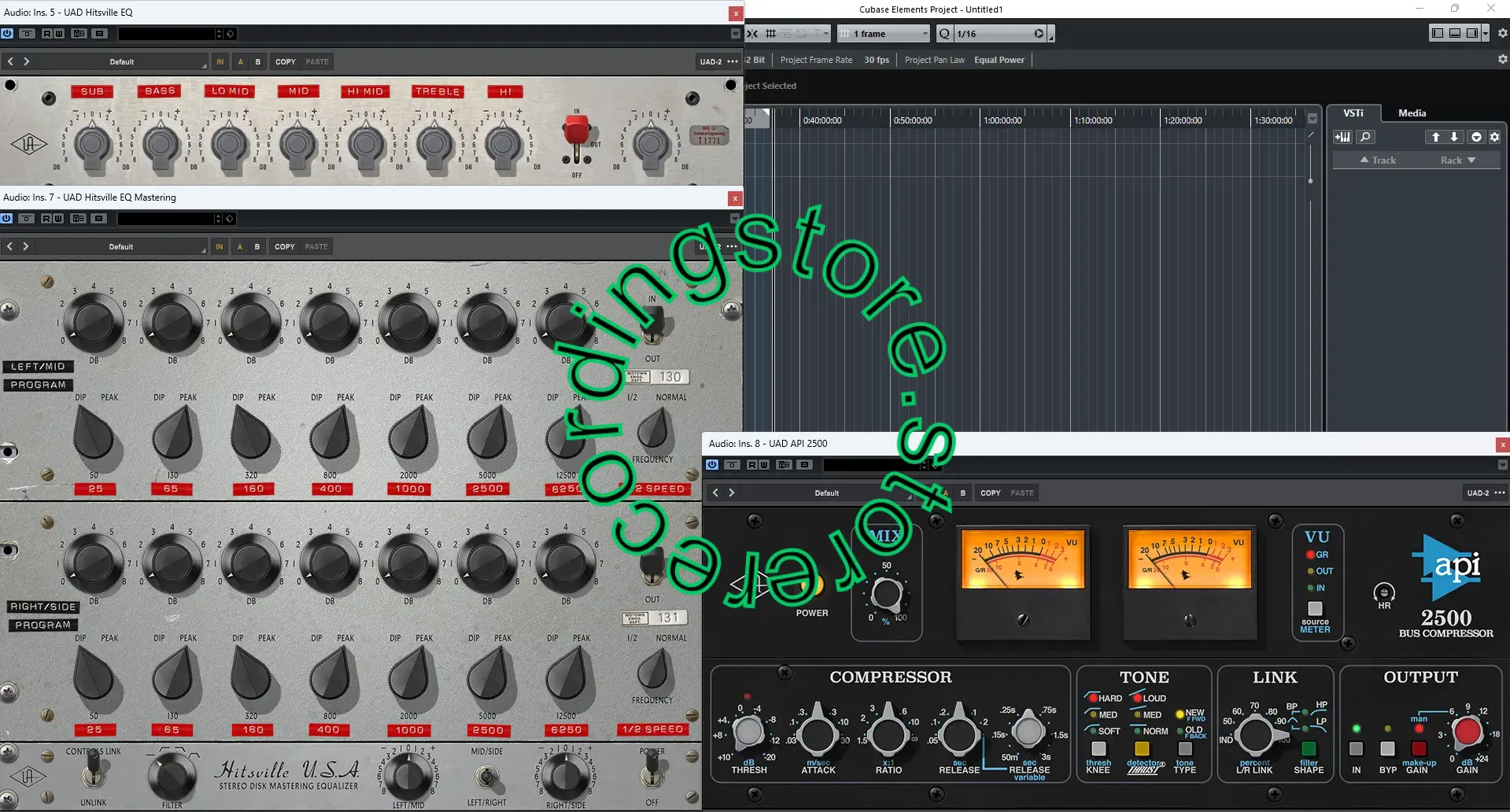The height and width of the screenshot is (812, 1510).
Task: Toggle IN button in Hitsville EQ toolbar
Action: (x=220, y=61)
